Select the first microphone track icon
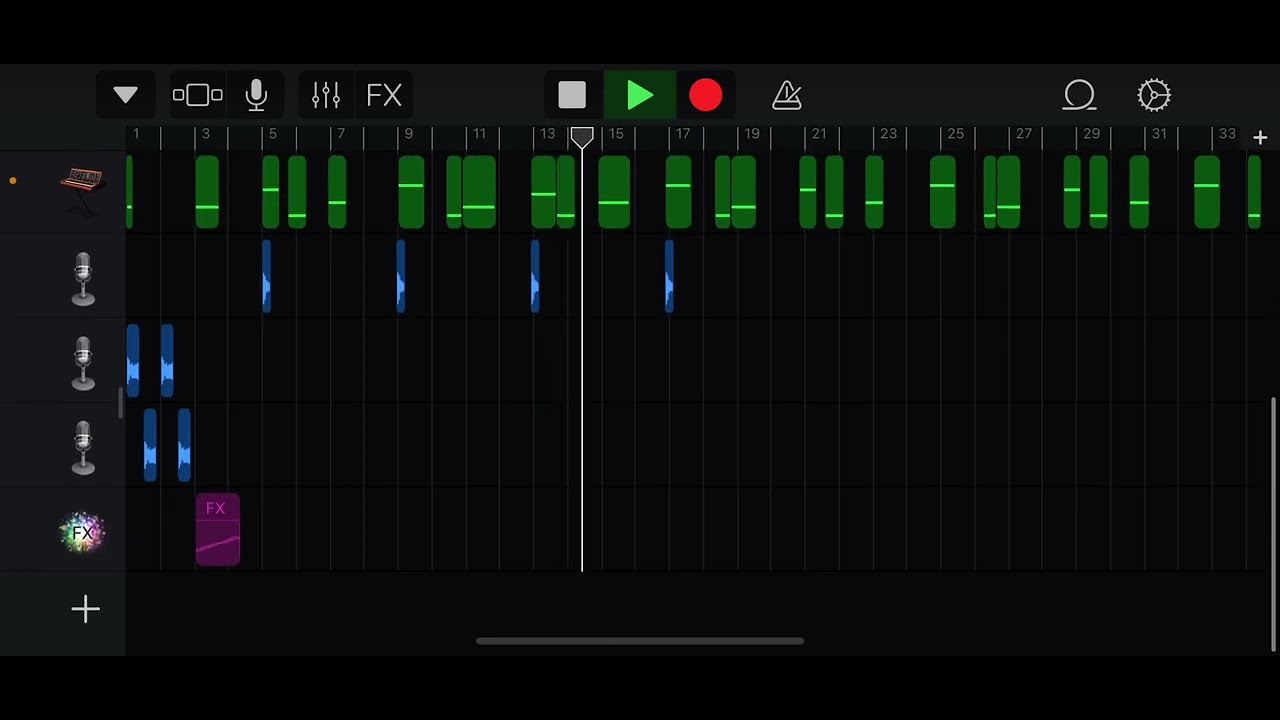This screenshot has width=1280, height=720. click(83, 278)
